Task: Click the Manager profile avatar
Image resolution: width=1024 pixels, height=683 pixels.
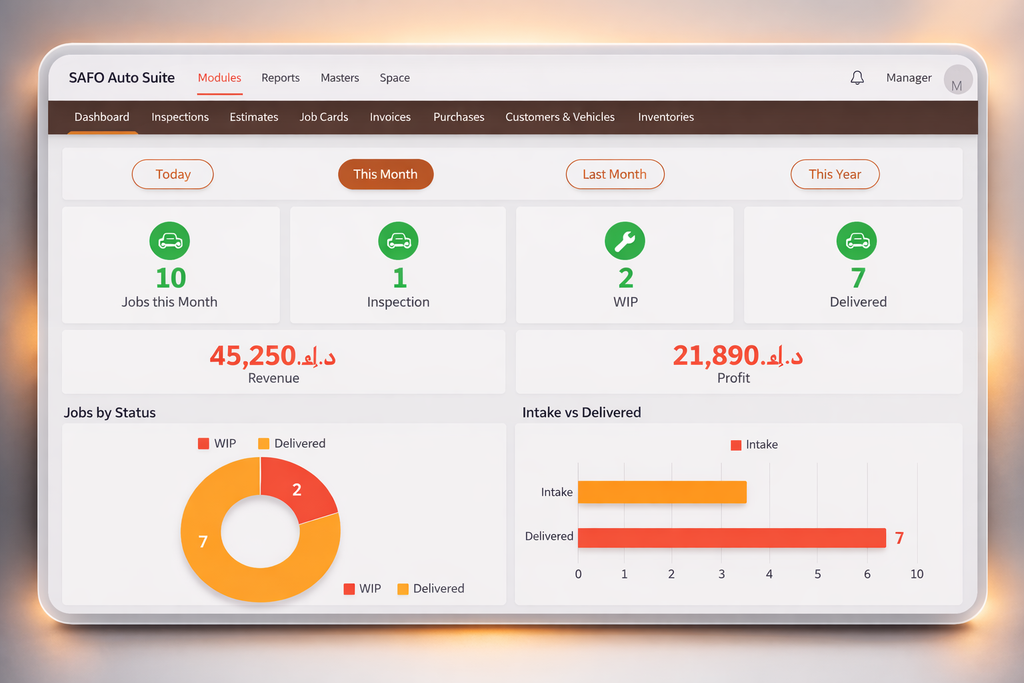Action: coord(957,79)
